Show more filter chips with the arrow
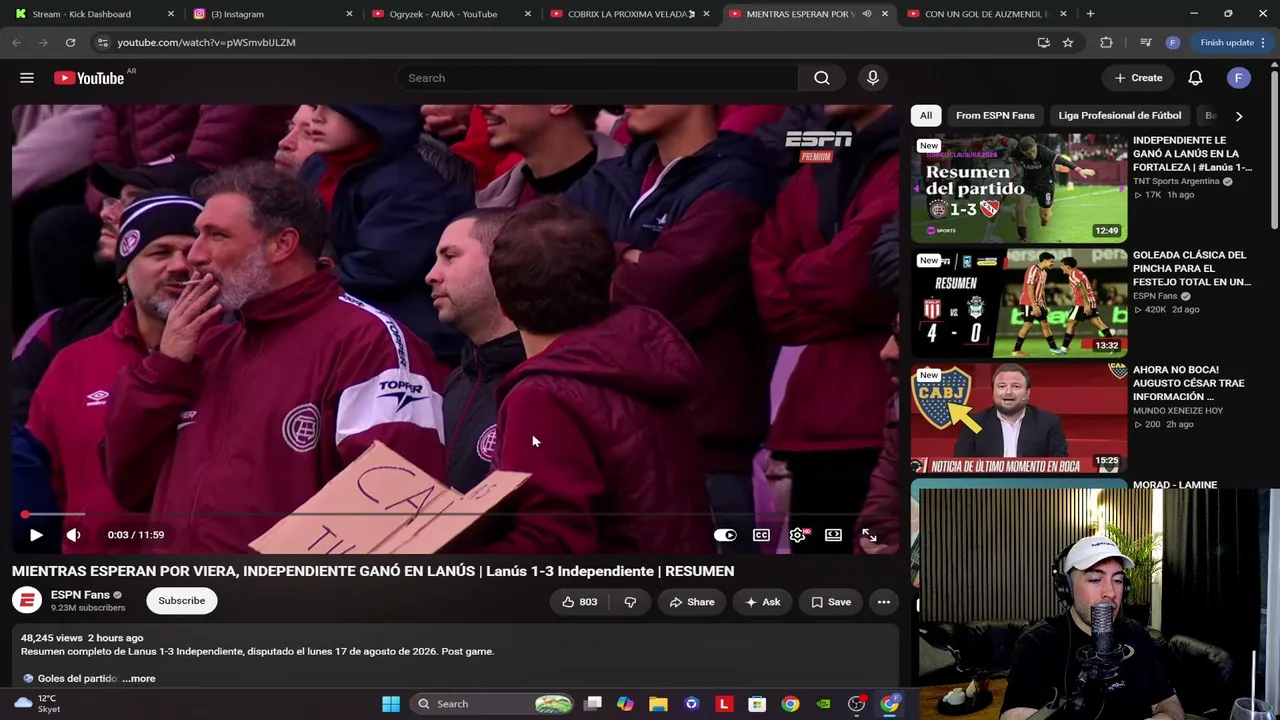Viewport: 1280px width, 720px height. pyautogui.click(x=1239, y=116)
